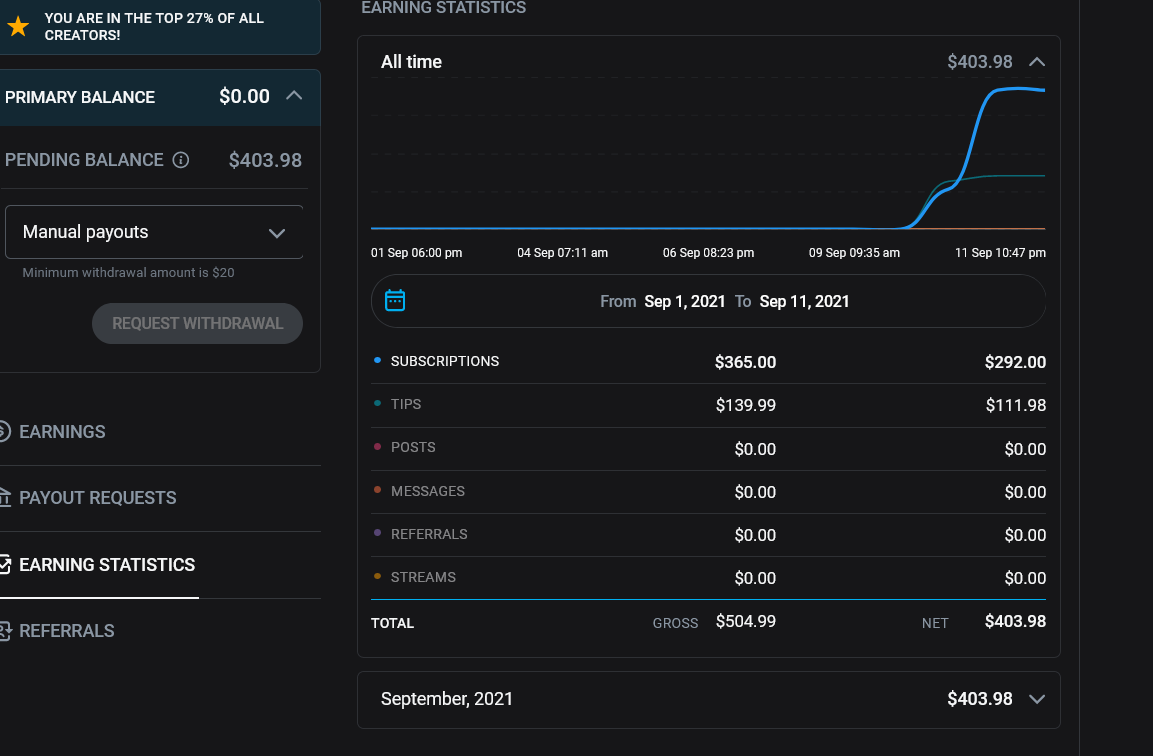
Task: Click the Payout Requests bank icon
Action: (x=4, y=497)
